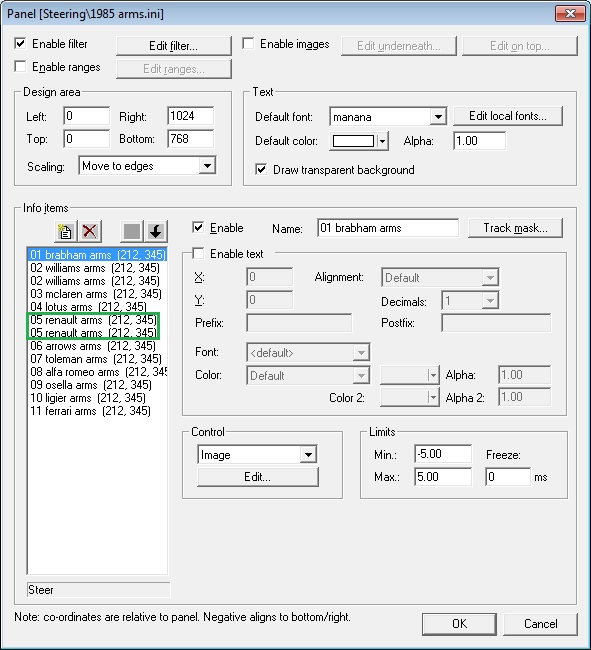
Task: Select 09 osella arms entry
Action: (x=97, y=385)
